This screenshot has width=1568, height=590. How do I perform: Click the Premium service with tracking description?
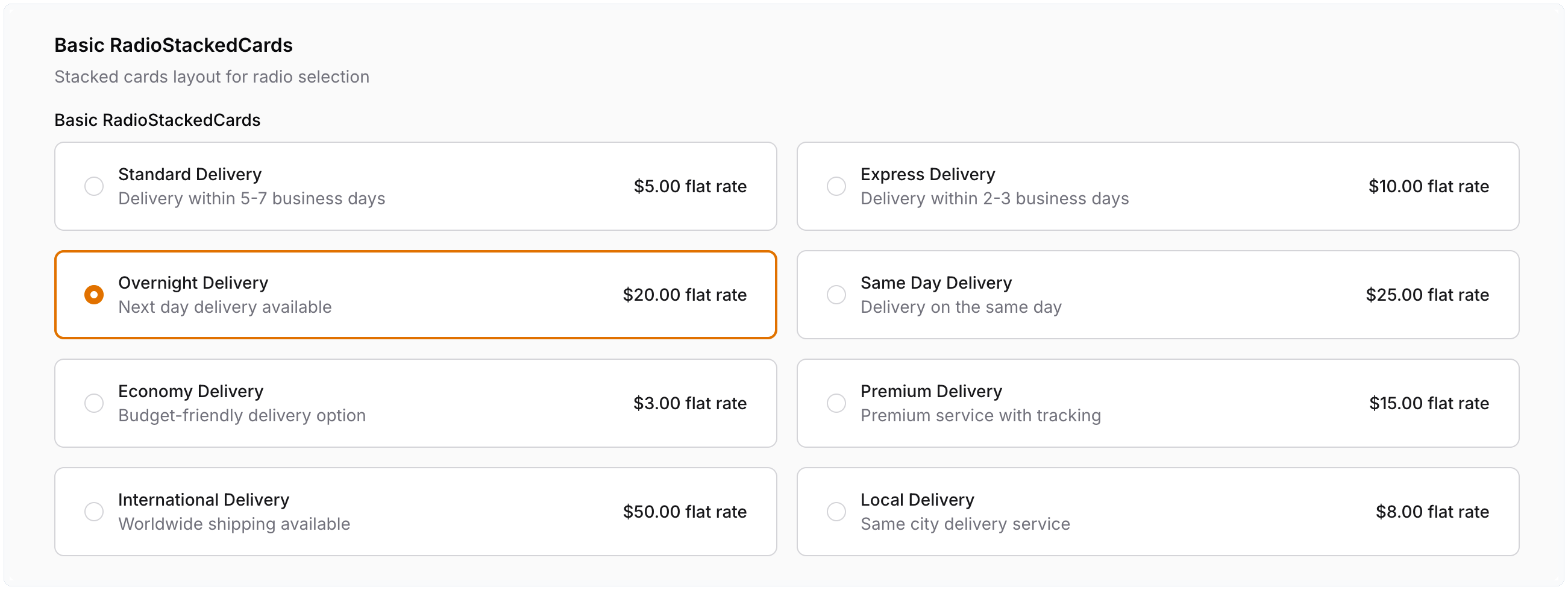pyautogui.click(x=980, y=416)
